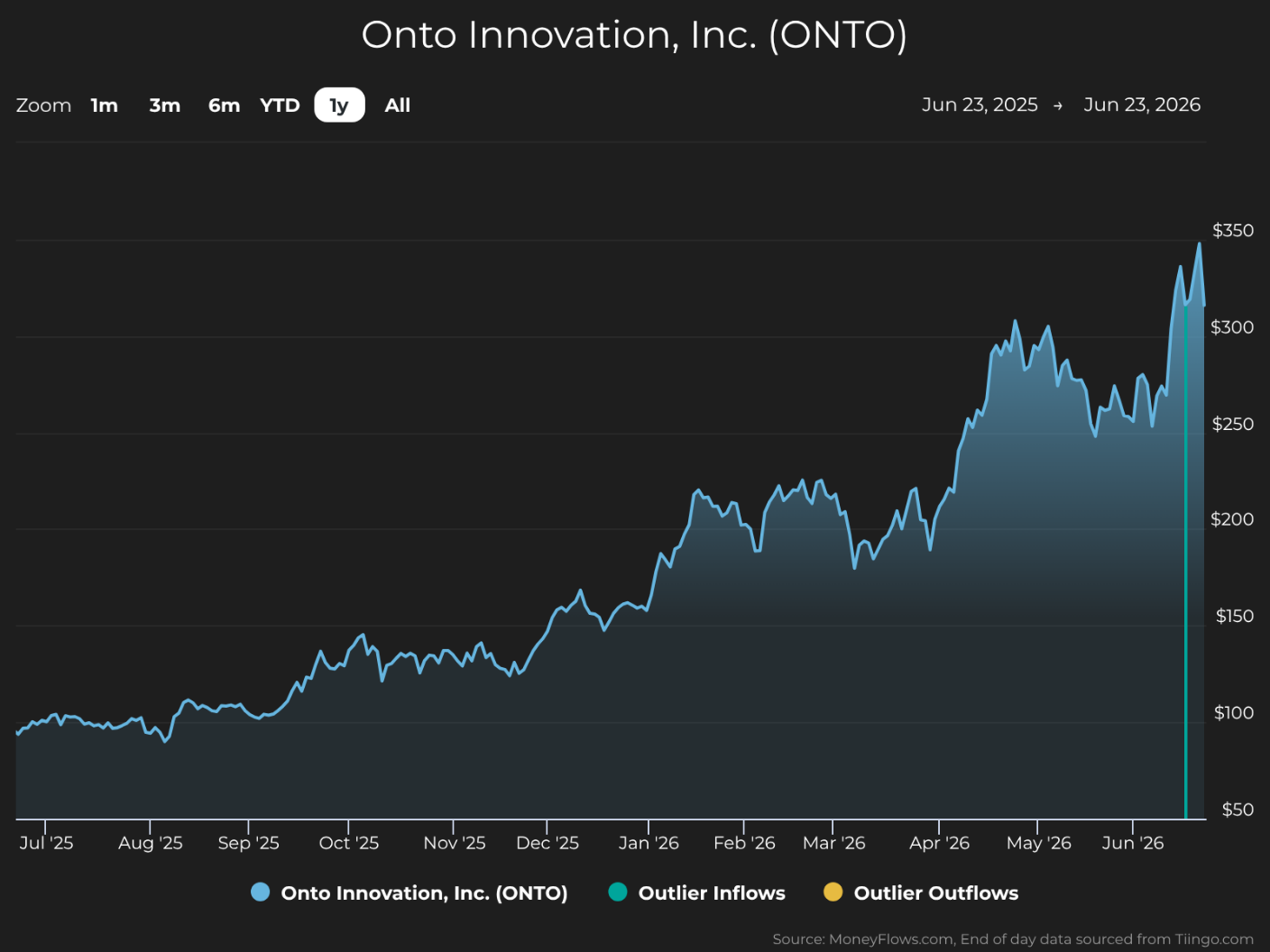Click the Jul '25 axis label
This screenshot has height=952, width=1270.
[x=46, y=843]
